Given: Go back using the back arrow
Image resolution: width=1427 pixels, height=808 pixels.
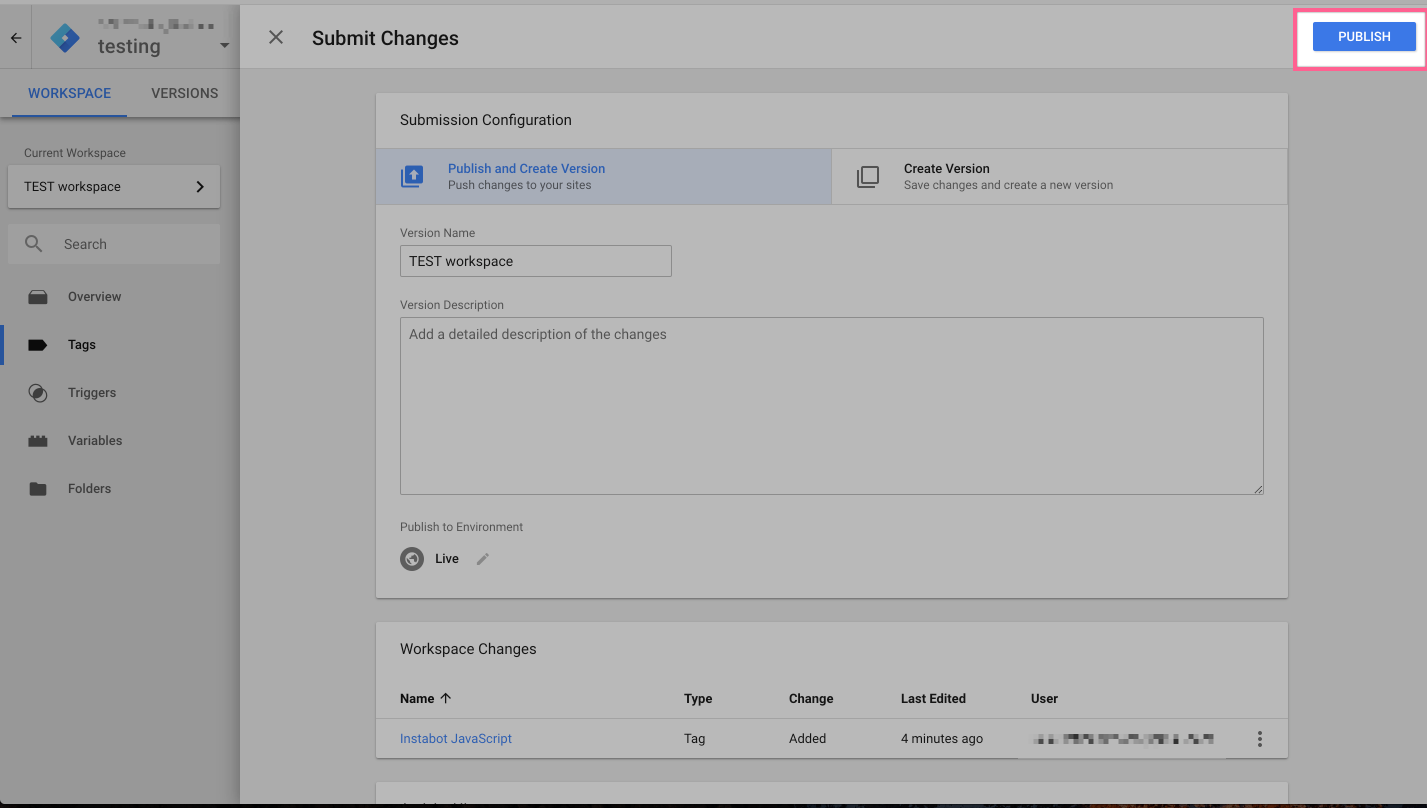Looking at the screenshot, I should (16, 38).
